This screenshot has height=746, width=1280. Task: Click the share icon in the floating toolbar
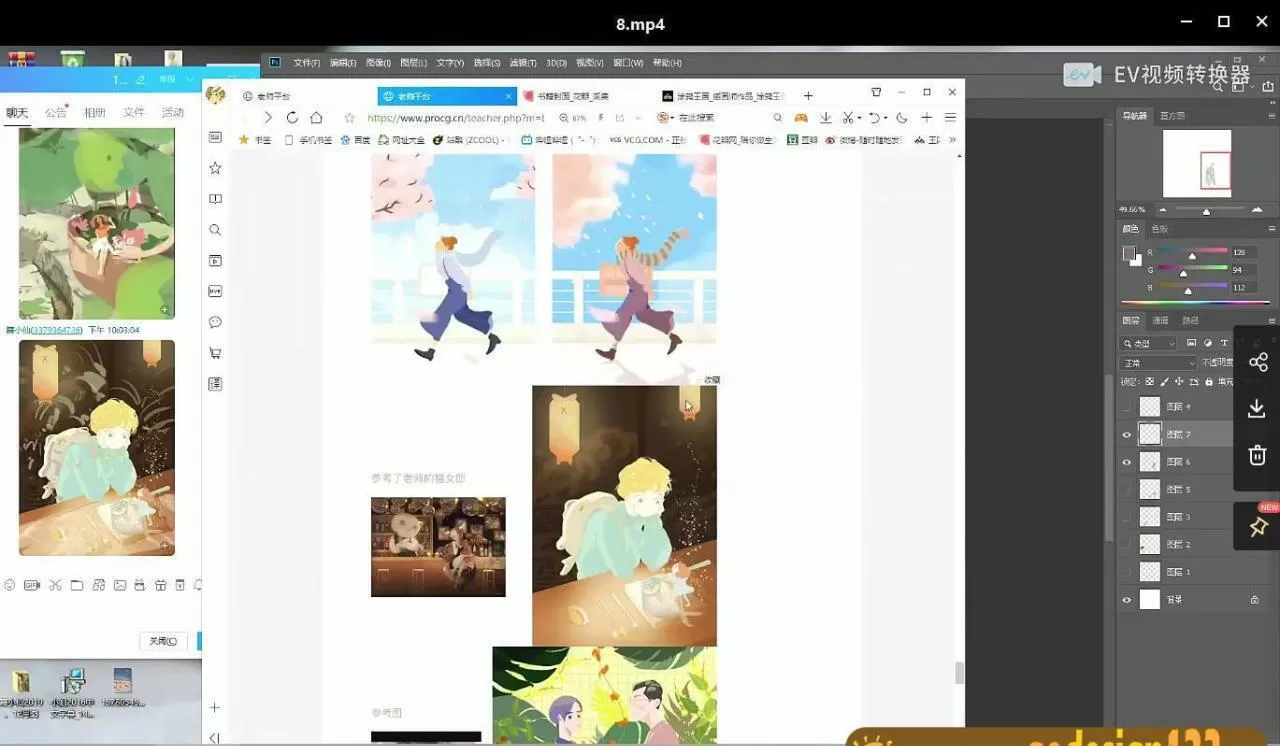[x=1257, y=362]
